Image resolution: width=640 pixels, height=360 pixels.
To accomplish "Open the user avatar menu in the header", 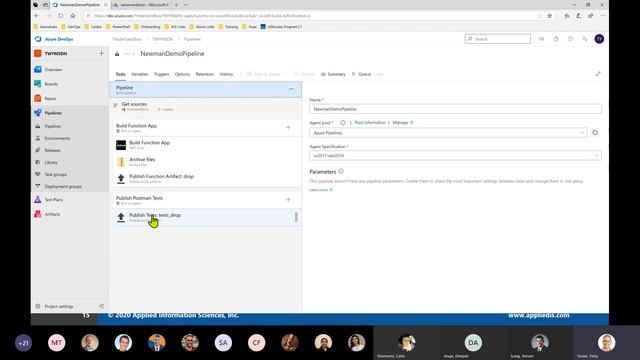I will (x=599, y=39).
